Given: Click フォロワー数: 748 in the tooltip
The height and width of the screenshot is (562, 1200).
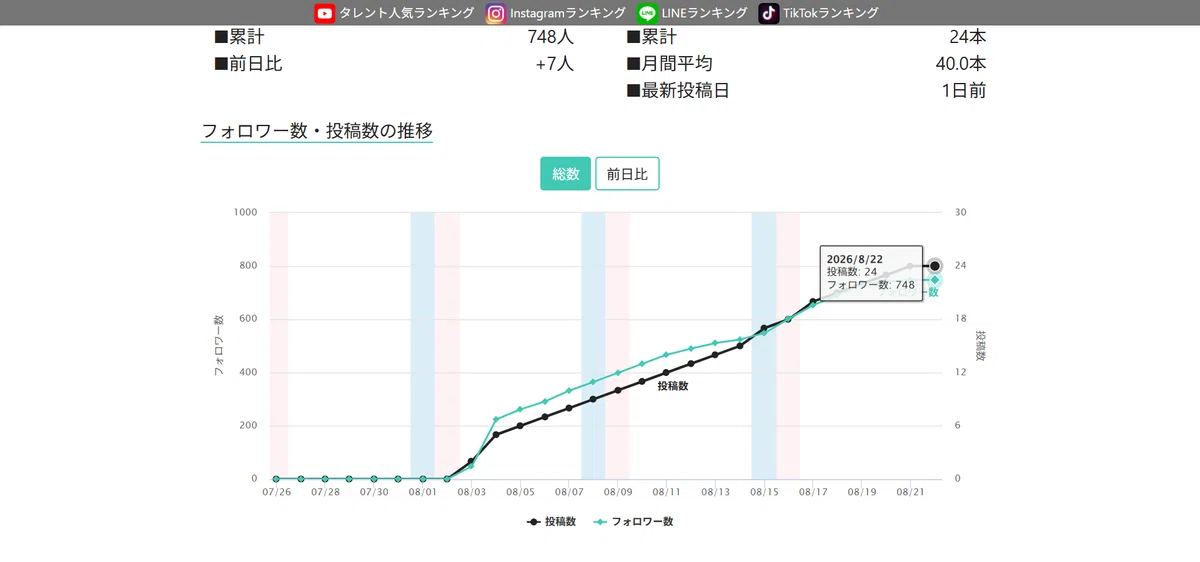Looking at the screenshot, I should [871, 285].
